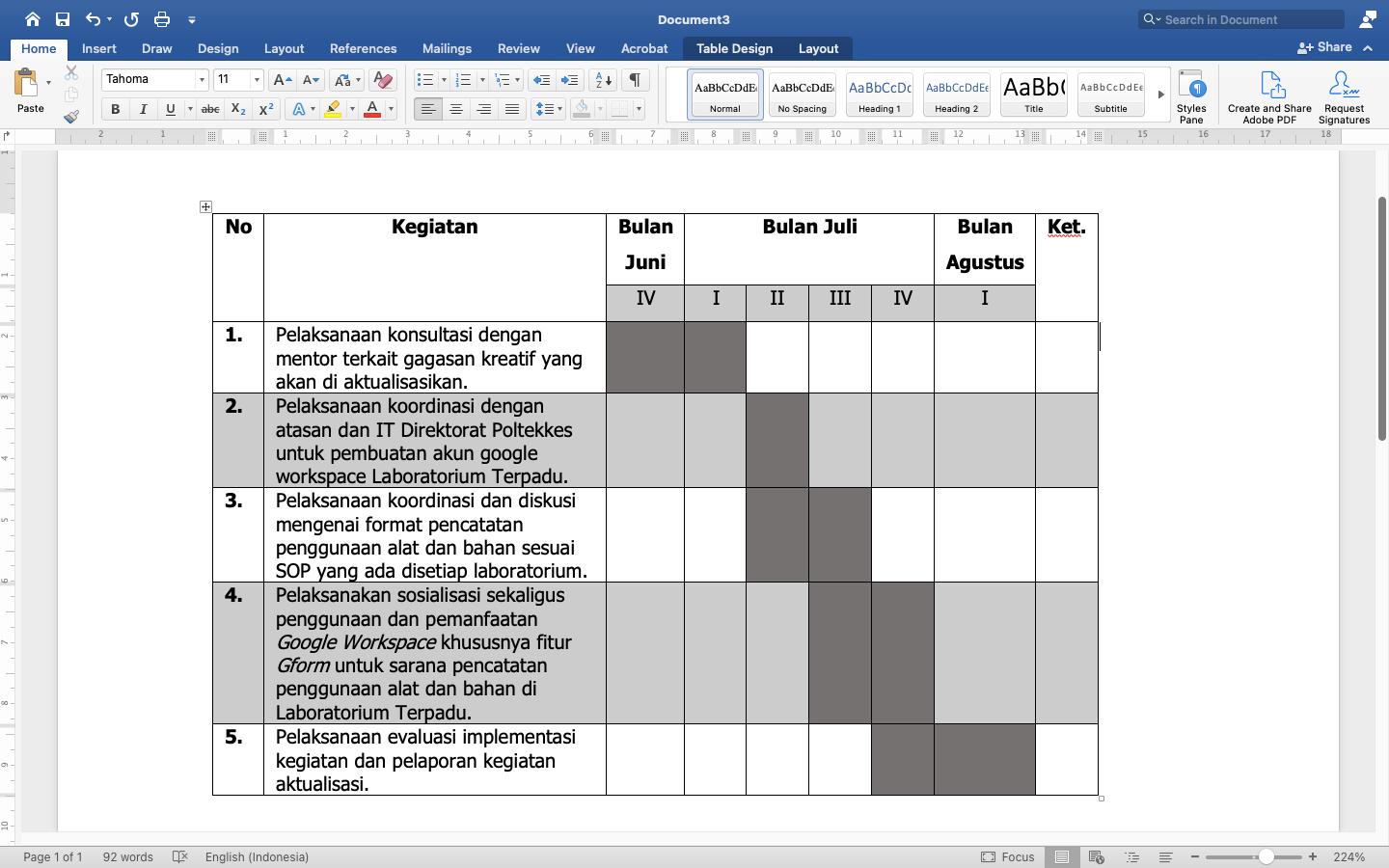
Task: Show paragraph marks with the ¶ icon
Action: coord(634,80)
